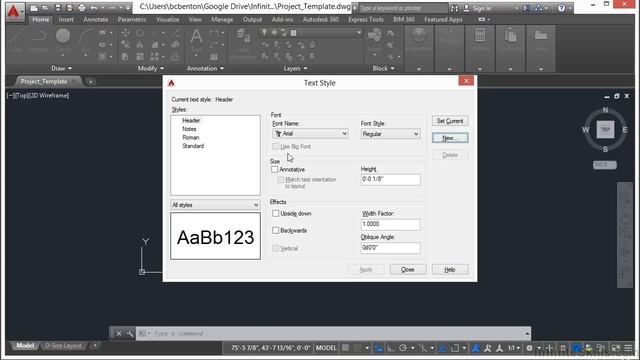Close the command line with X icon
The width and height of the screenshot is (640, 360).
(x=119, y=333)
